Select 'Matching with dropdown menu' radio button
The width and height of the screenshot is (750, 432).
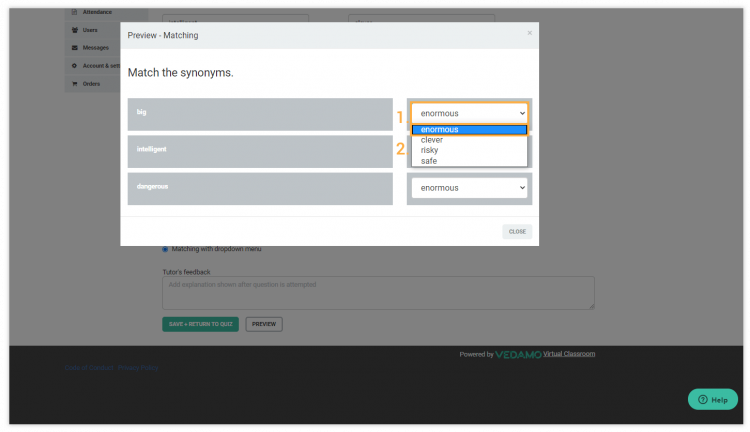[165, 249]
